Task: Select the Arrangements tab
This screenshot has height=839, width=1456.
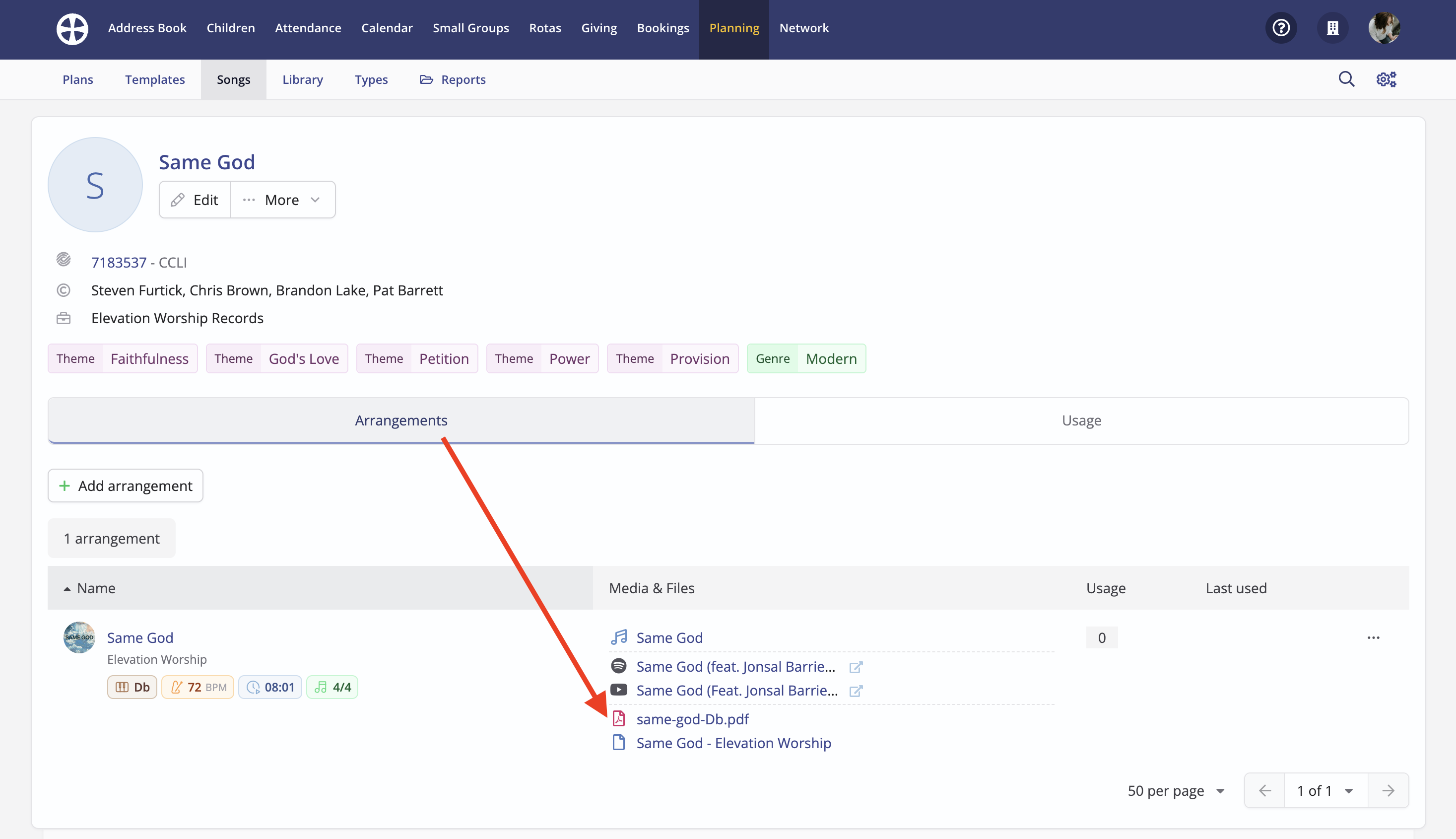Action: [401, 420]
